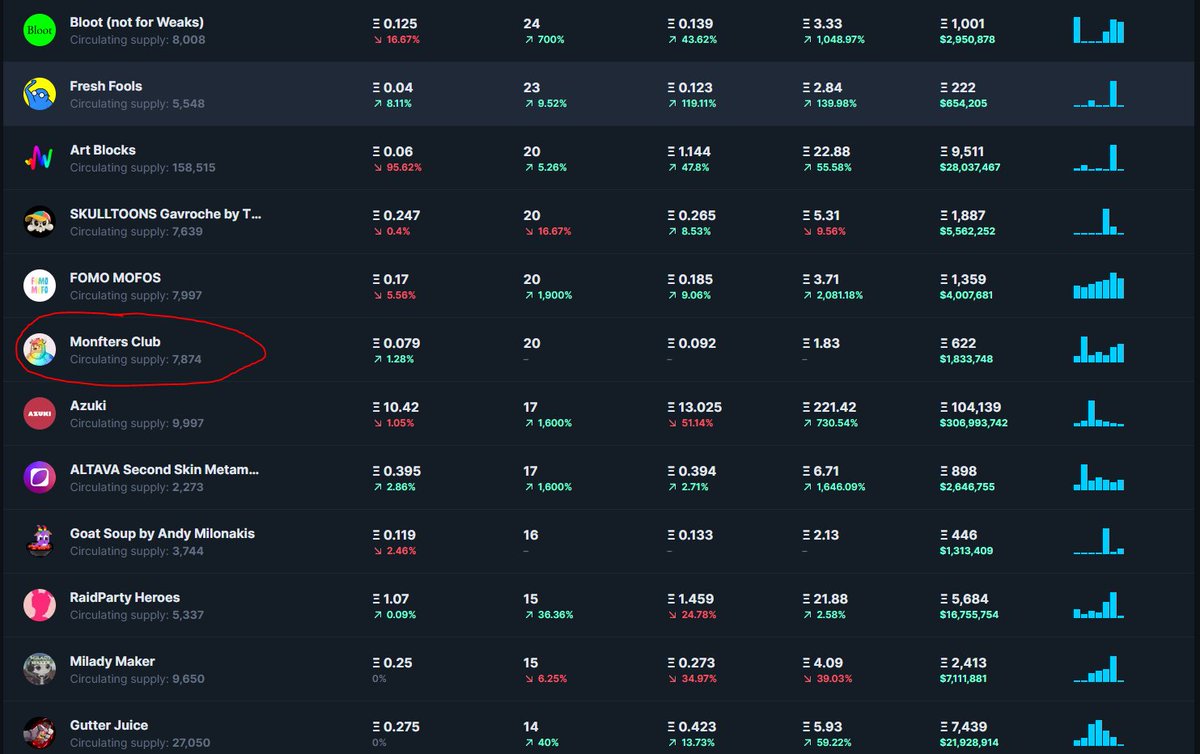Select Azuki market cap Ξ 104,139

(x=973, y=407)
